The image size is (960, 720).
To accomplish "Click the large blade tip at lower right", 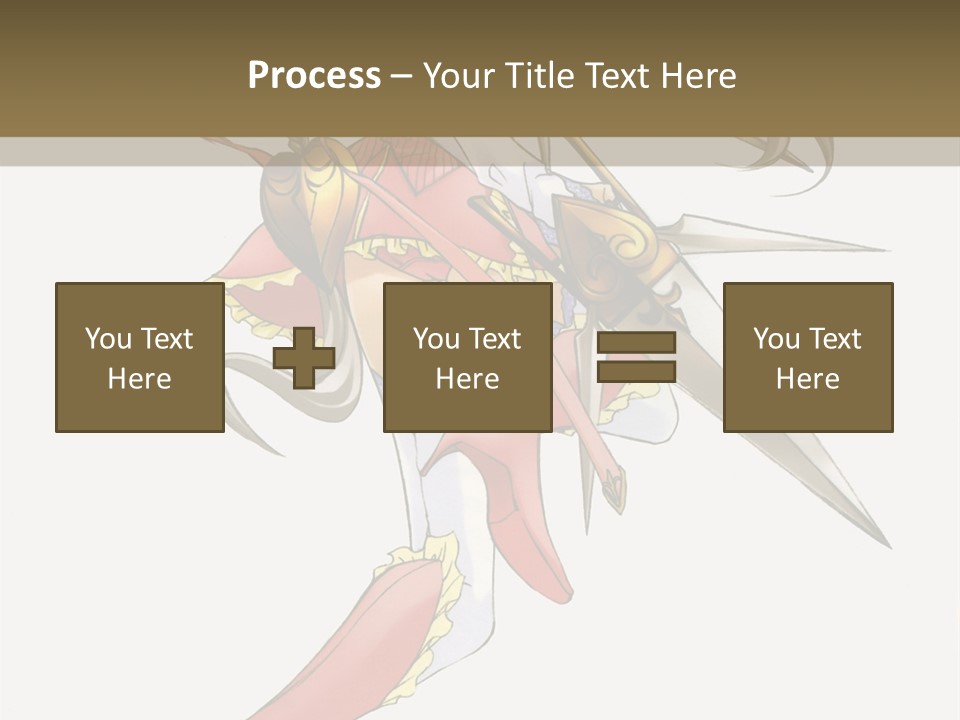I will coord(820,484).
